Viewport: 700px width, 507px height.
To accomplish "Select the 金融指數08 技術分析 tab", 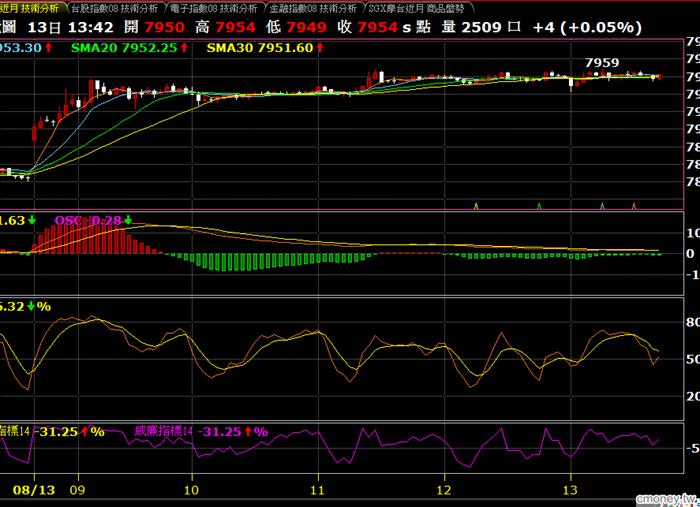I will (x=314, y=8).
